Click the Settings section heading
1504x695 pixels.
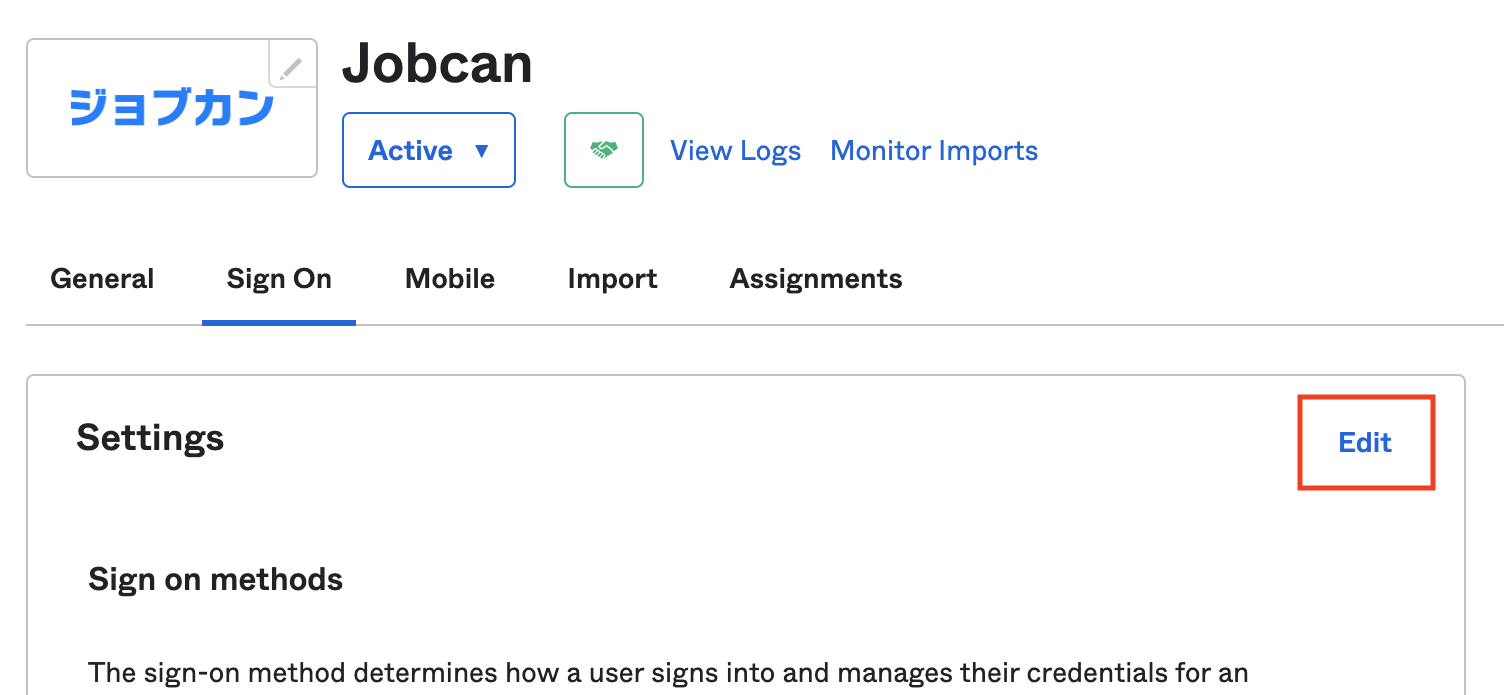150,438
